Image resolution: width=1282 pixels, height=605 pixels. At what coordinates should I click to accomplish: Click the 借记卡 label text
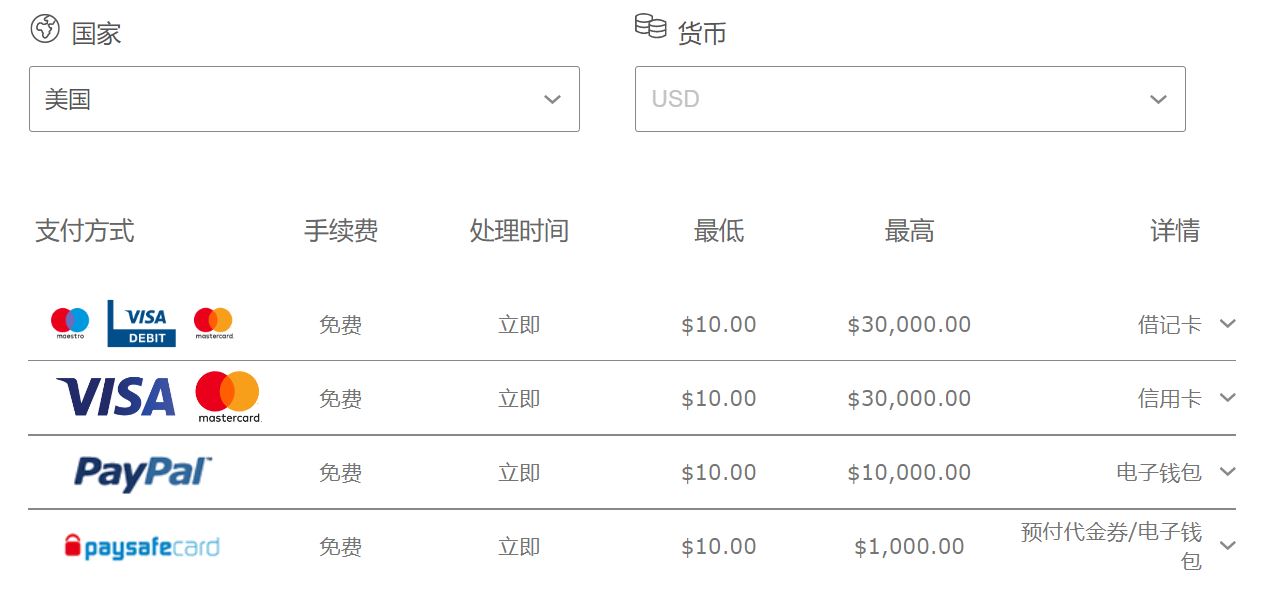[x=1169, y=325]
